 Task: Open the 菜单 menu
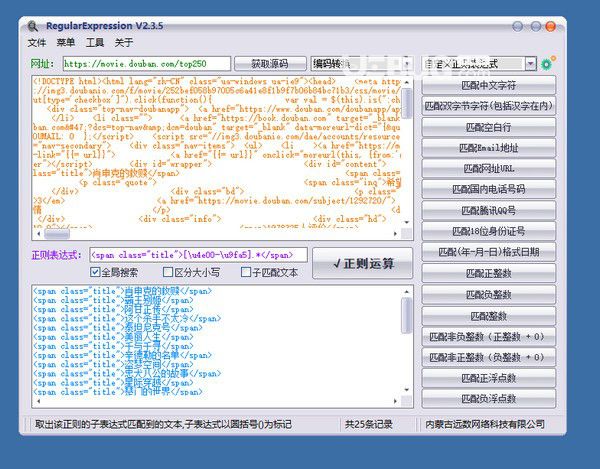(65, 42)
